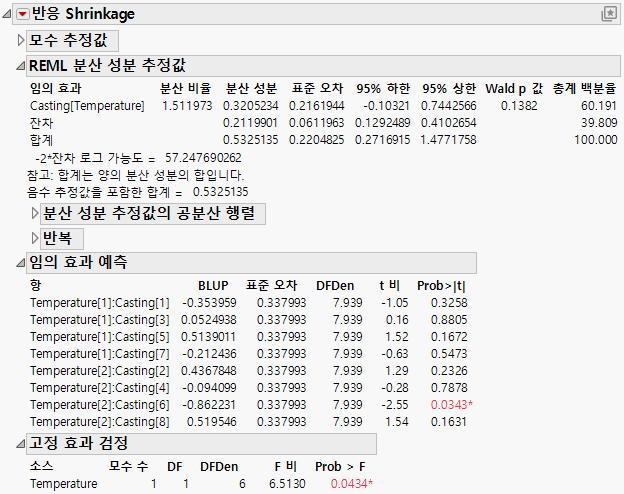The image size is (624, 494).
Task: Select the 95% 상한 column header
Action: (x=449, y=88)
